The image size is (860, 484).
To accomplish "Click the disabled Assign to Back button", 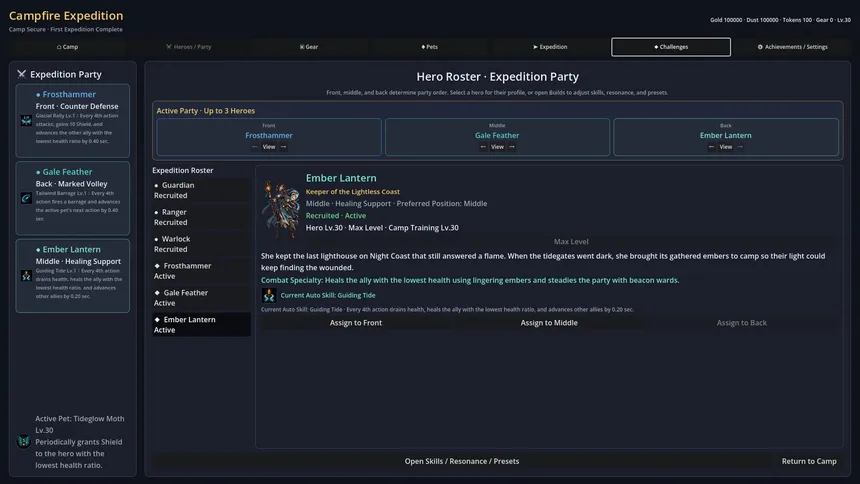I will pyautogui.click(x=742, y=323).
